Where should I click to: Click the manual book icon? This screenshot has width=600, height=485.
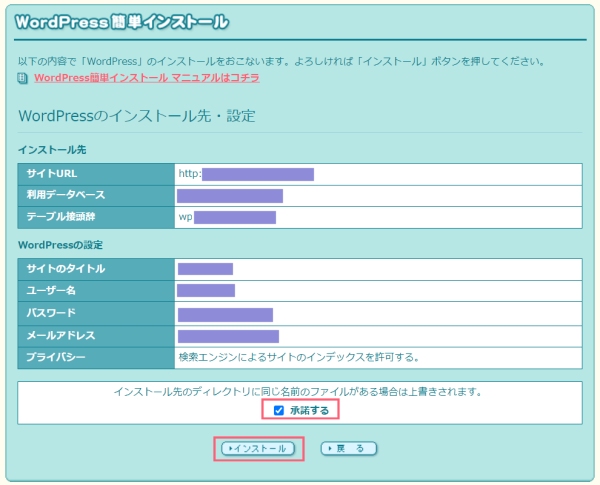pos(24,77)
